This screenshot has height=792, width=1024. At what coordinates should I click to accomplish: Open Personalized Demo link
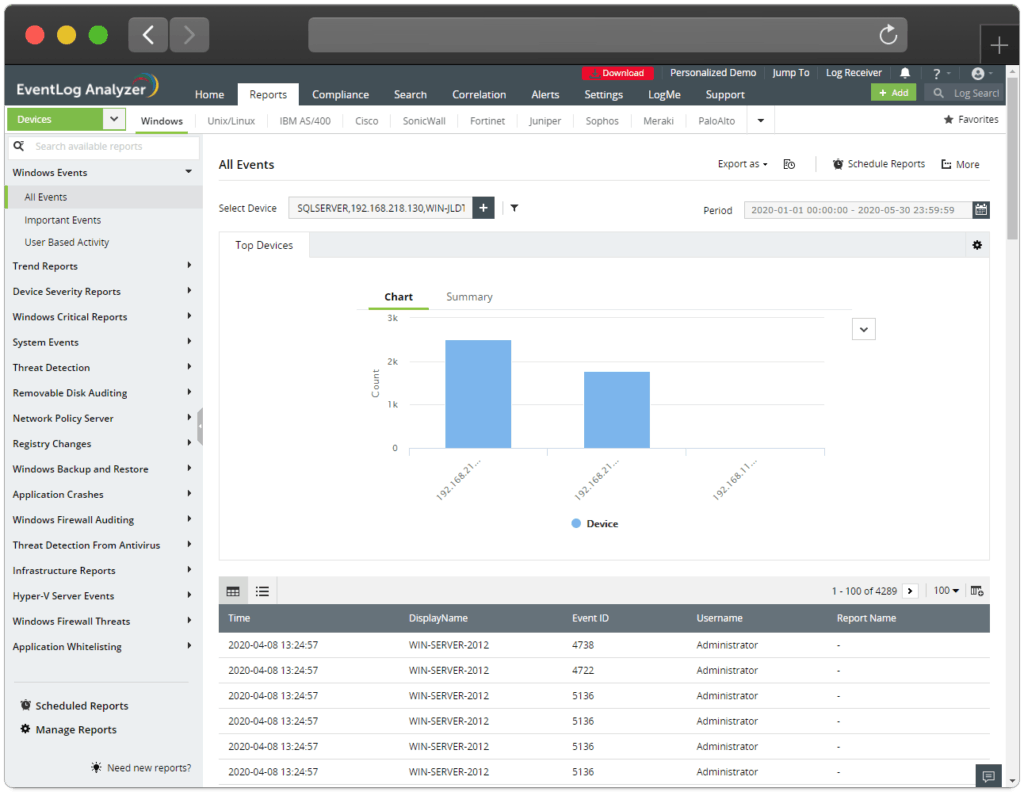pyautogui.click(x=712, y=72)
